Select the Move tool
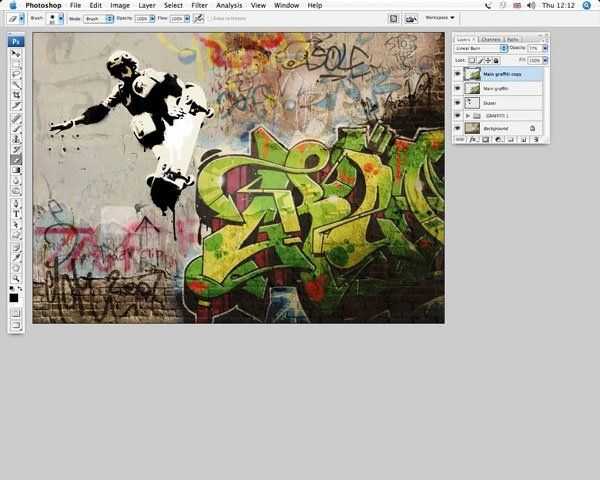 (16, 55)
